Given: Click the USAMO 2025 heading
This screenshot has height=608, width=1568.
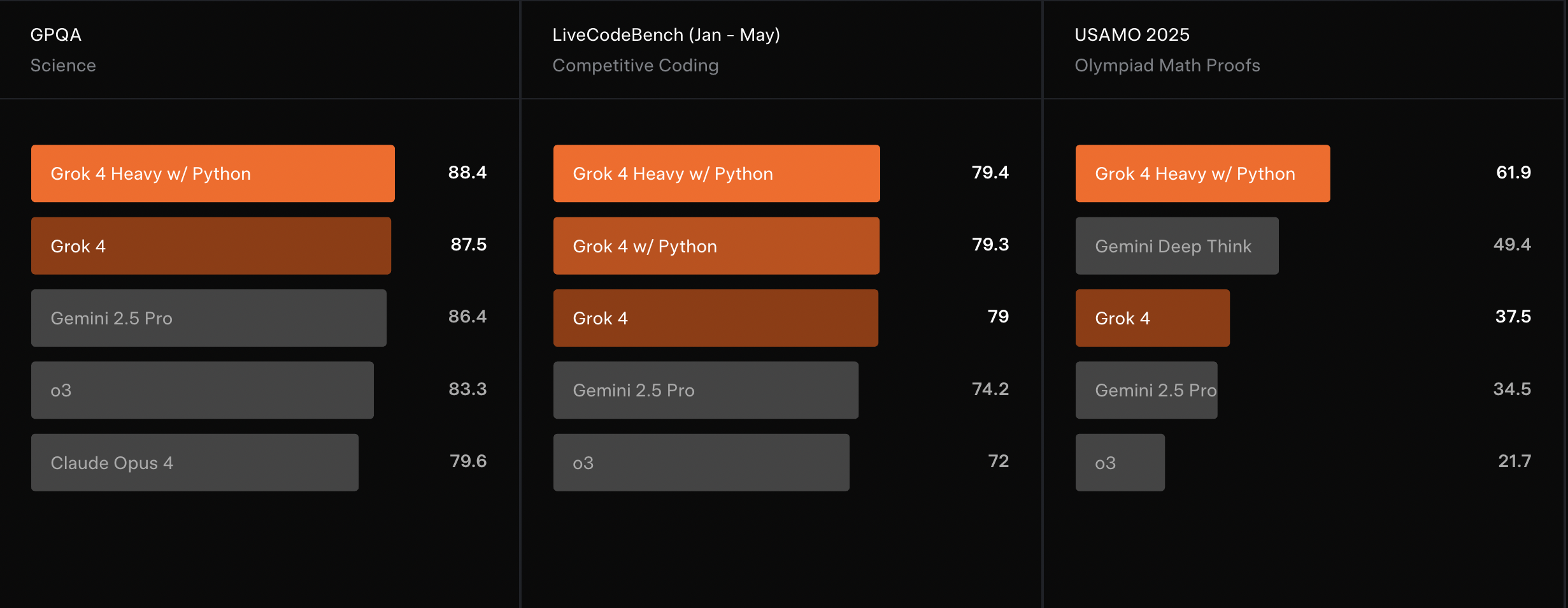Looking at the screenshot, I should point(1132,34).
